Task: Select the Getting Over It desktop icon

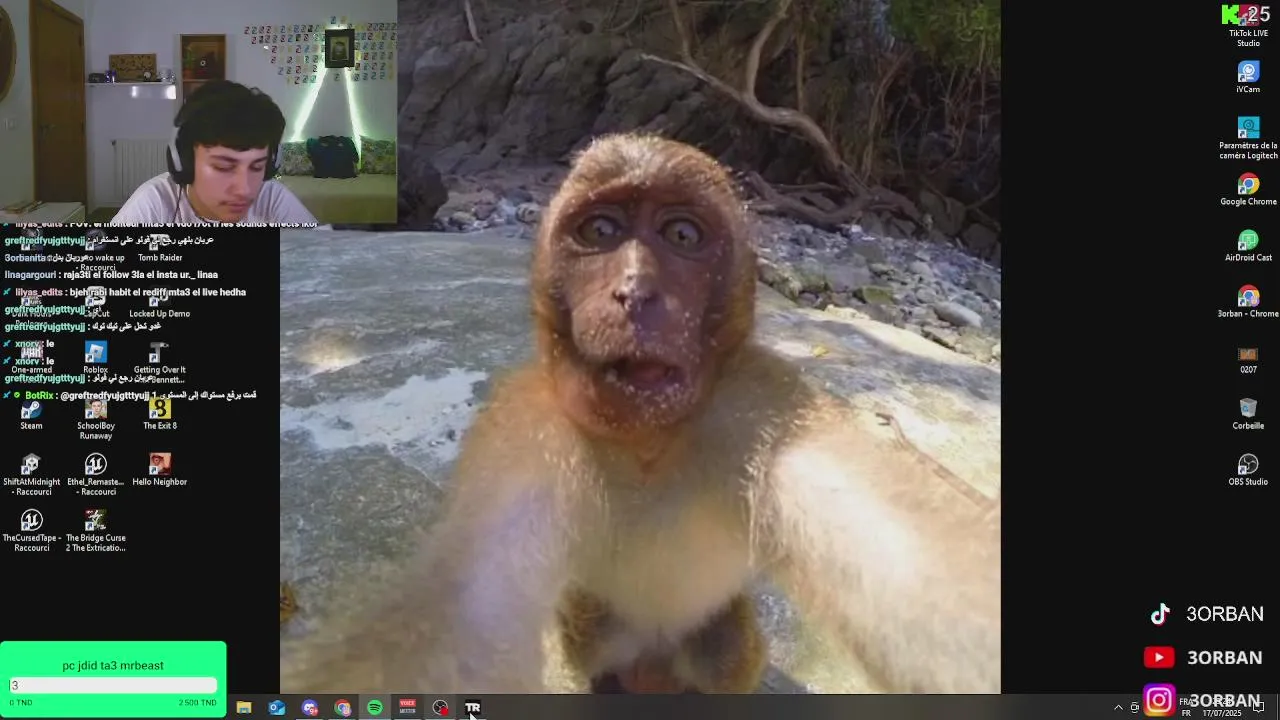Action: [x=160, y=363]
